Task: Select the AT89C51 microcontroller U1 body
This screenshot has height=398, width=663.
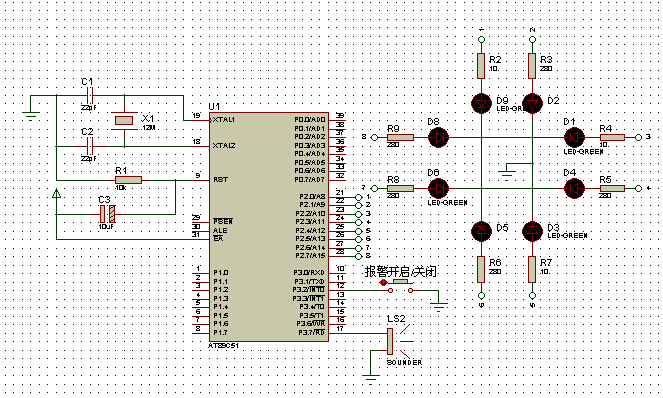Action: pos(269,227)
